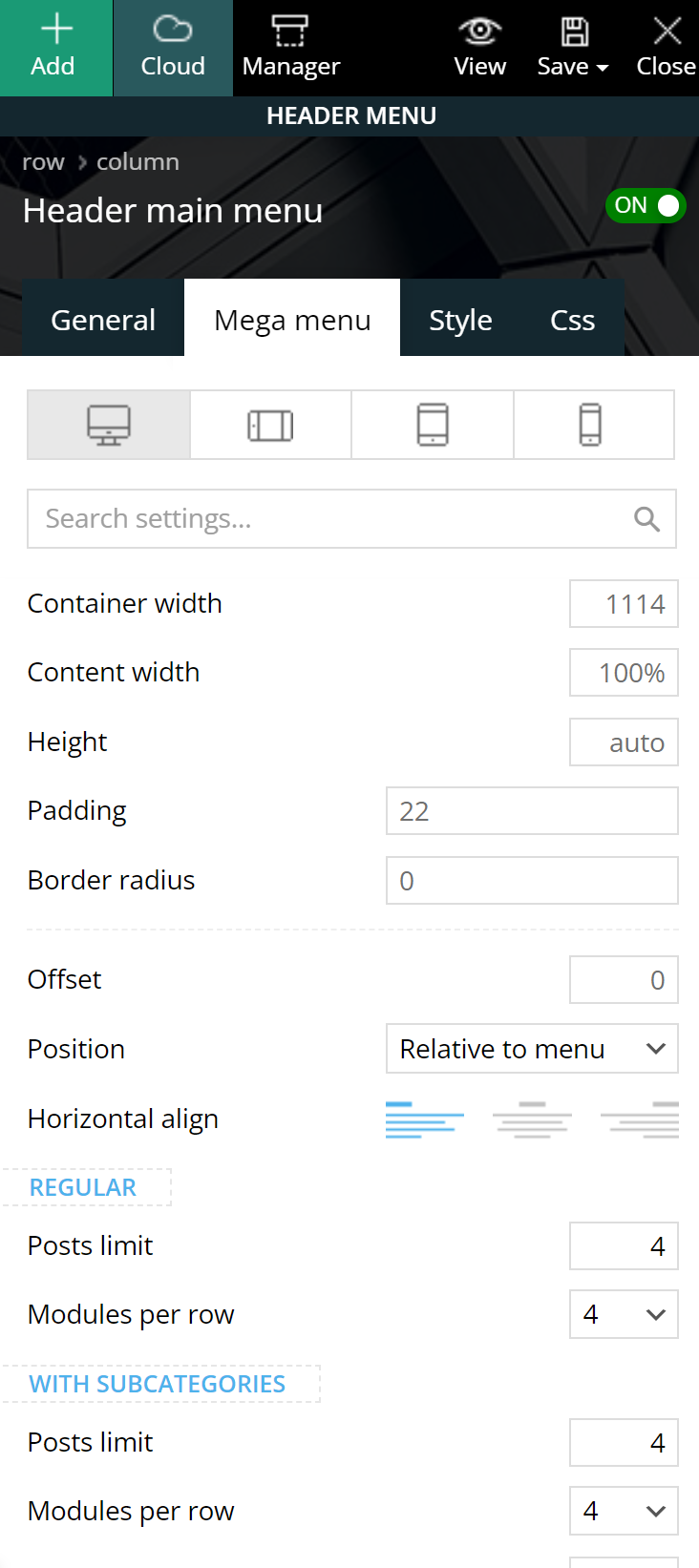The image size is (699, 1568).
Task: Click the column breadcrumb link
Action: pyautogui.click(x=138, y=162)
